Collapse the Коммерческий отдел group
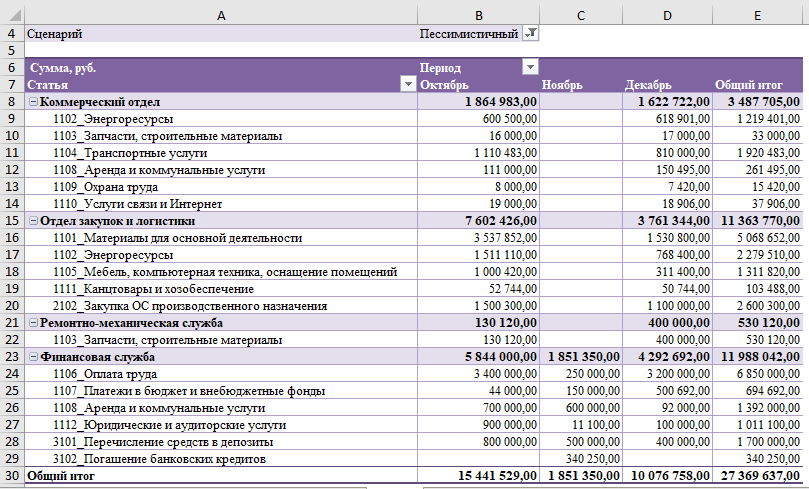This screenshot has width=809, height=489. [x=34, y=102]
